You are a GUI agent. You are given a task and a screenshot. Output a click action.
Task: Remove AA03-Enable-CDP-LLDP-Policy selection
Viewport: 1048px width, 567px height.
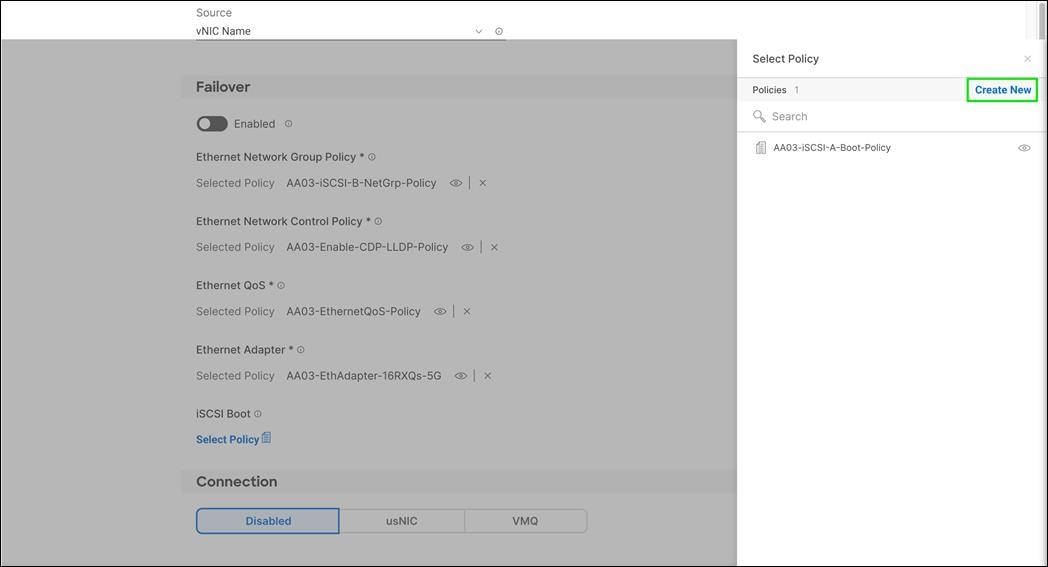pos(494,247)
